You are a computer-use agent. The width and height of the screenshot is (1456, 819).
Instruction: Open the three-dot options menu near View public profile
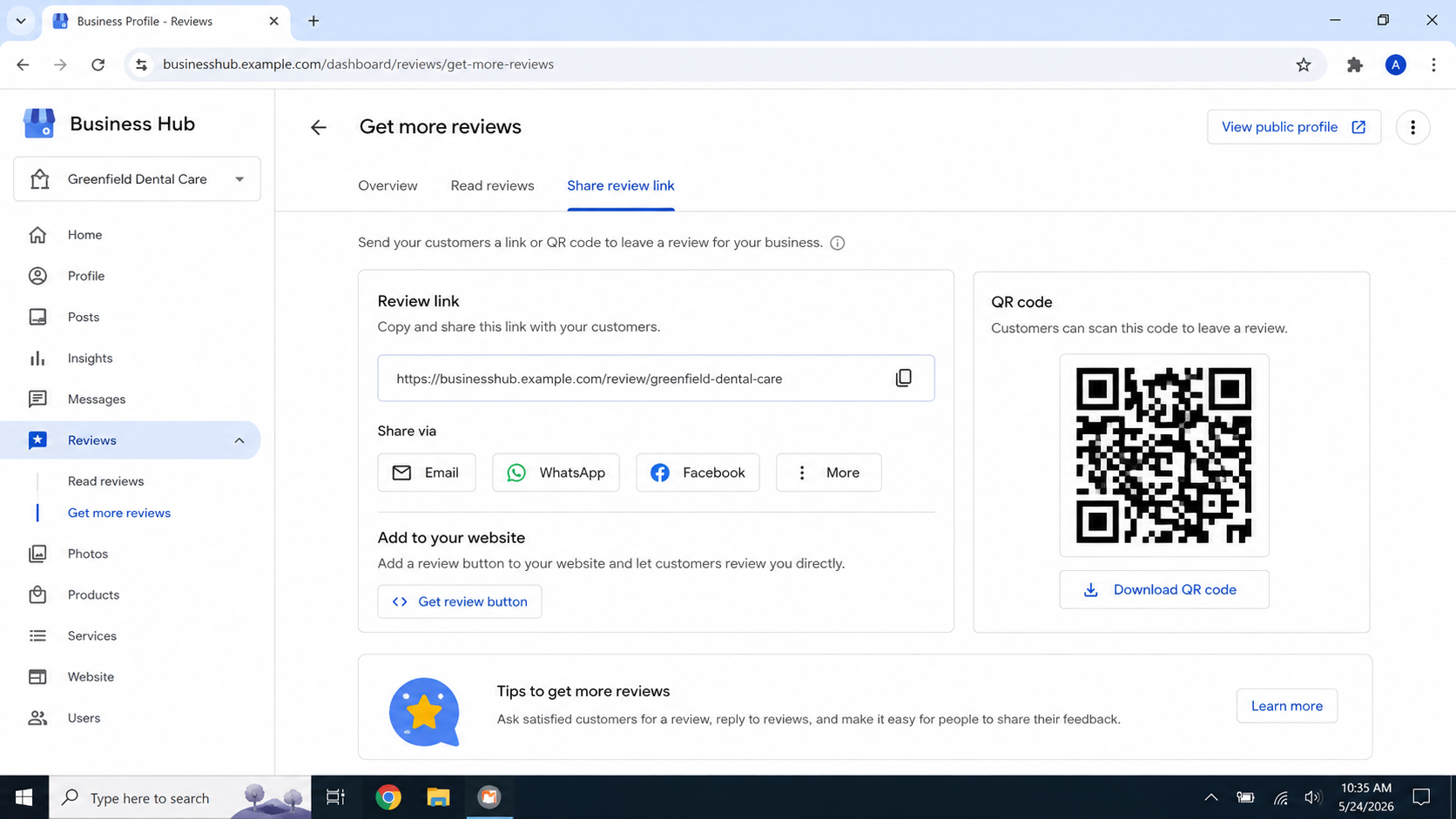(1412, 127)
